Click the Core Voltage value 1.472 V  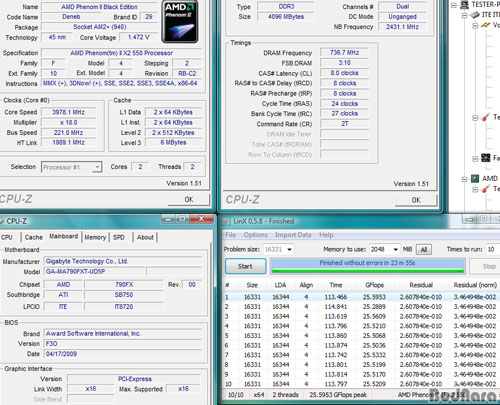[x=139, y=37]
